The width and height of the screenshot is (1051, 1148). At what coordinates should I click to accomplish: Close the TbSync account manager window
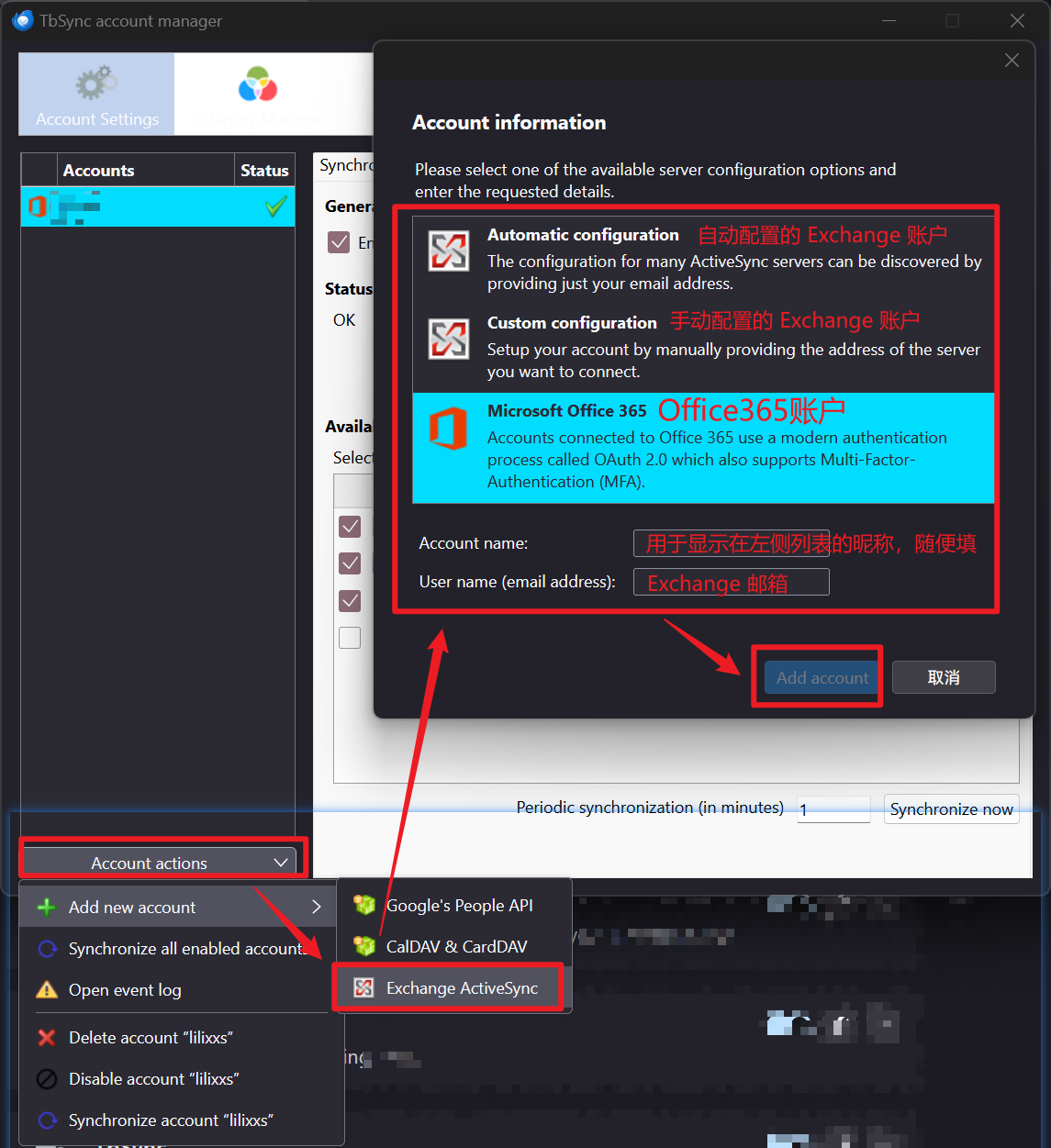1017,20
